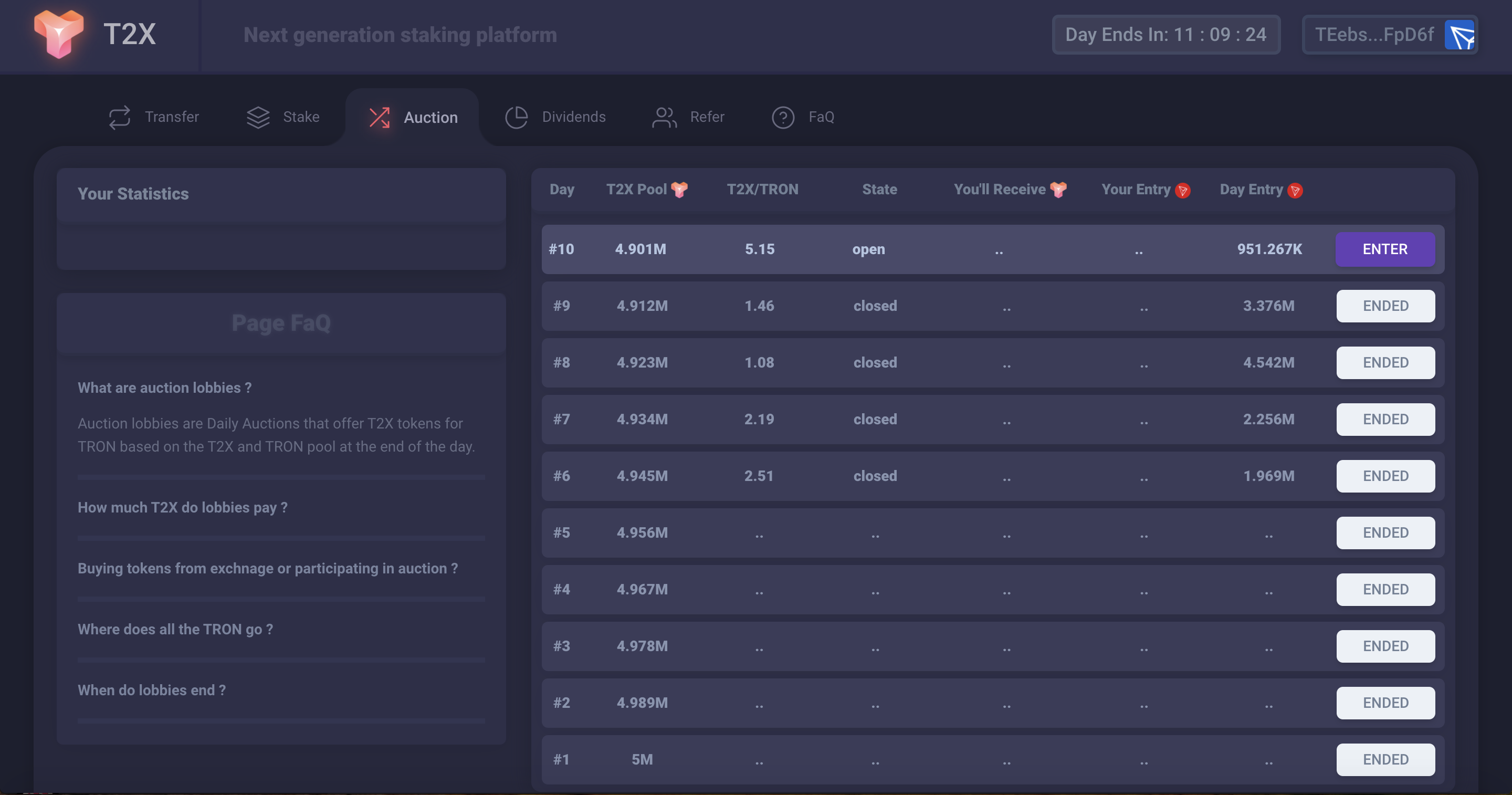Click the 951.267K day entry value
Image resolution: width=1512 pixels, height=795 pixels.
coord(1269,249)
